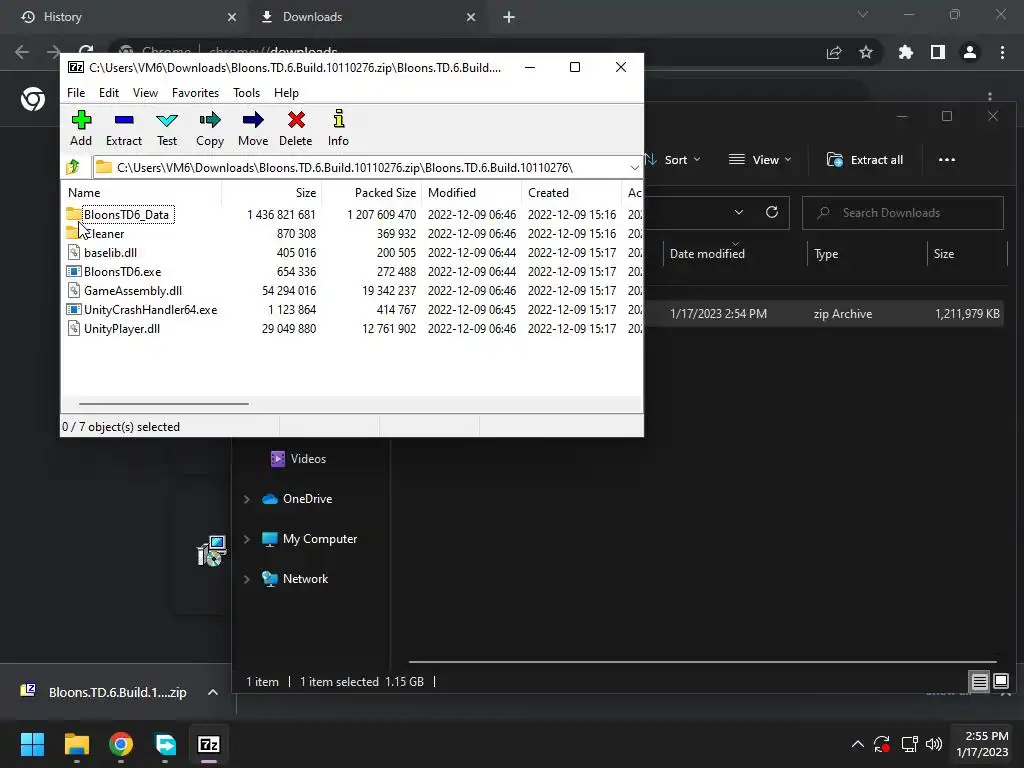Open the Chrome three-dot menu
The width and height of the screenshot is (1024, 768).
pos(1002,52)
